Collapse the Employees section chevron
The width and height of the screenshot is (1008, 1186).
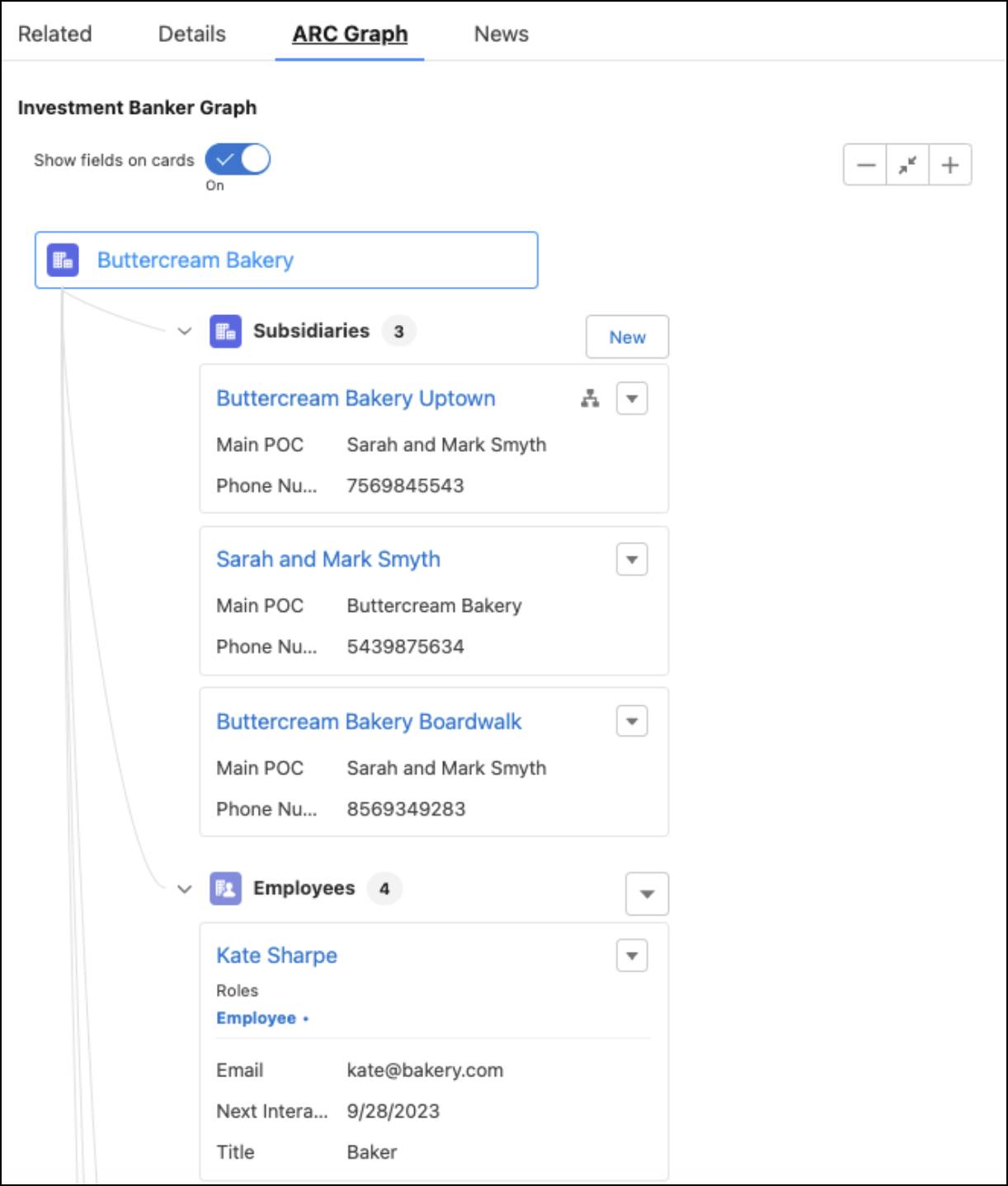click(184, 889)
